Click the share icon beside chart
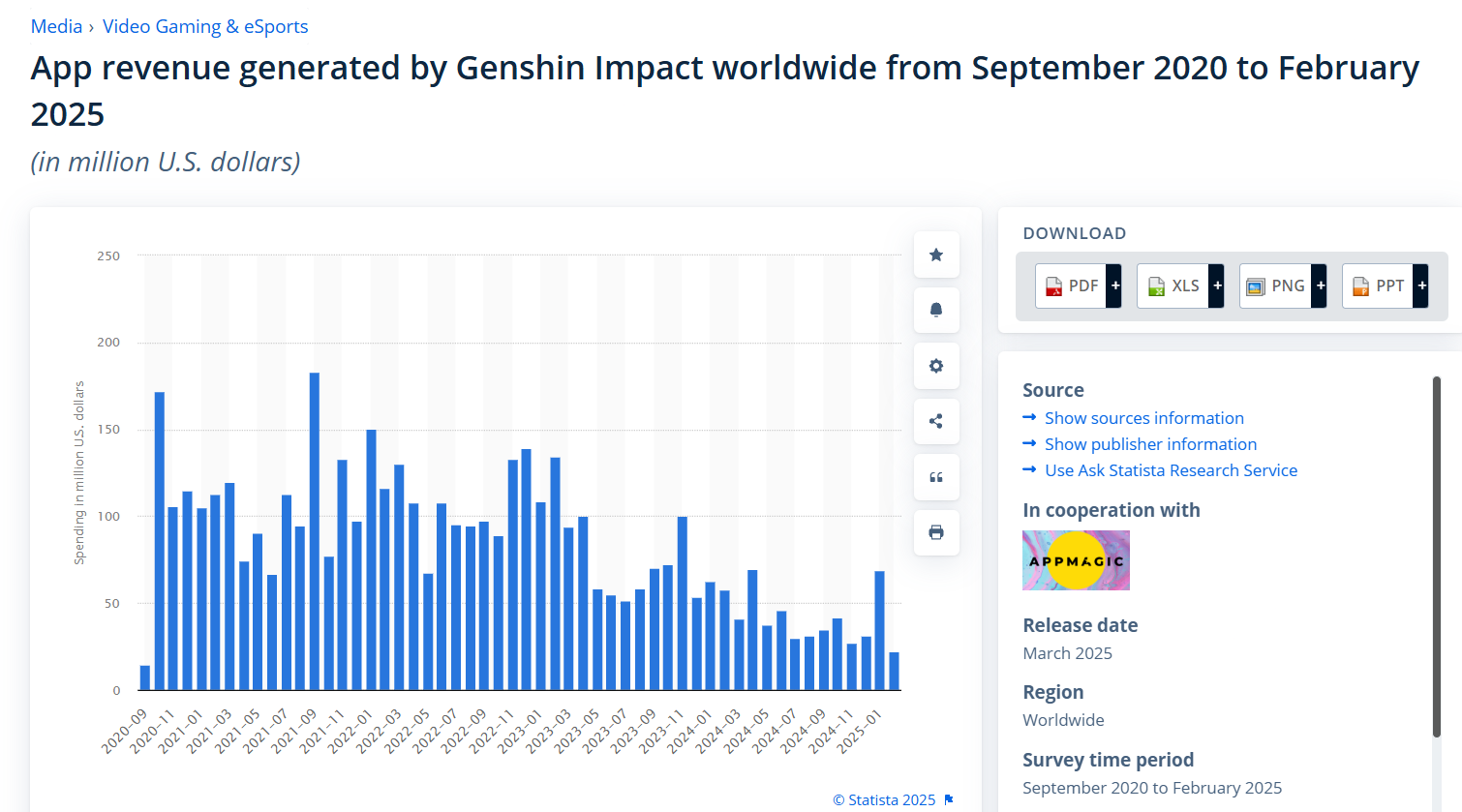Viewport: 1462px width, 812px height. pos(936,421)
